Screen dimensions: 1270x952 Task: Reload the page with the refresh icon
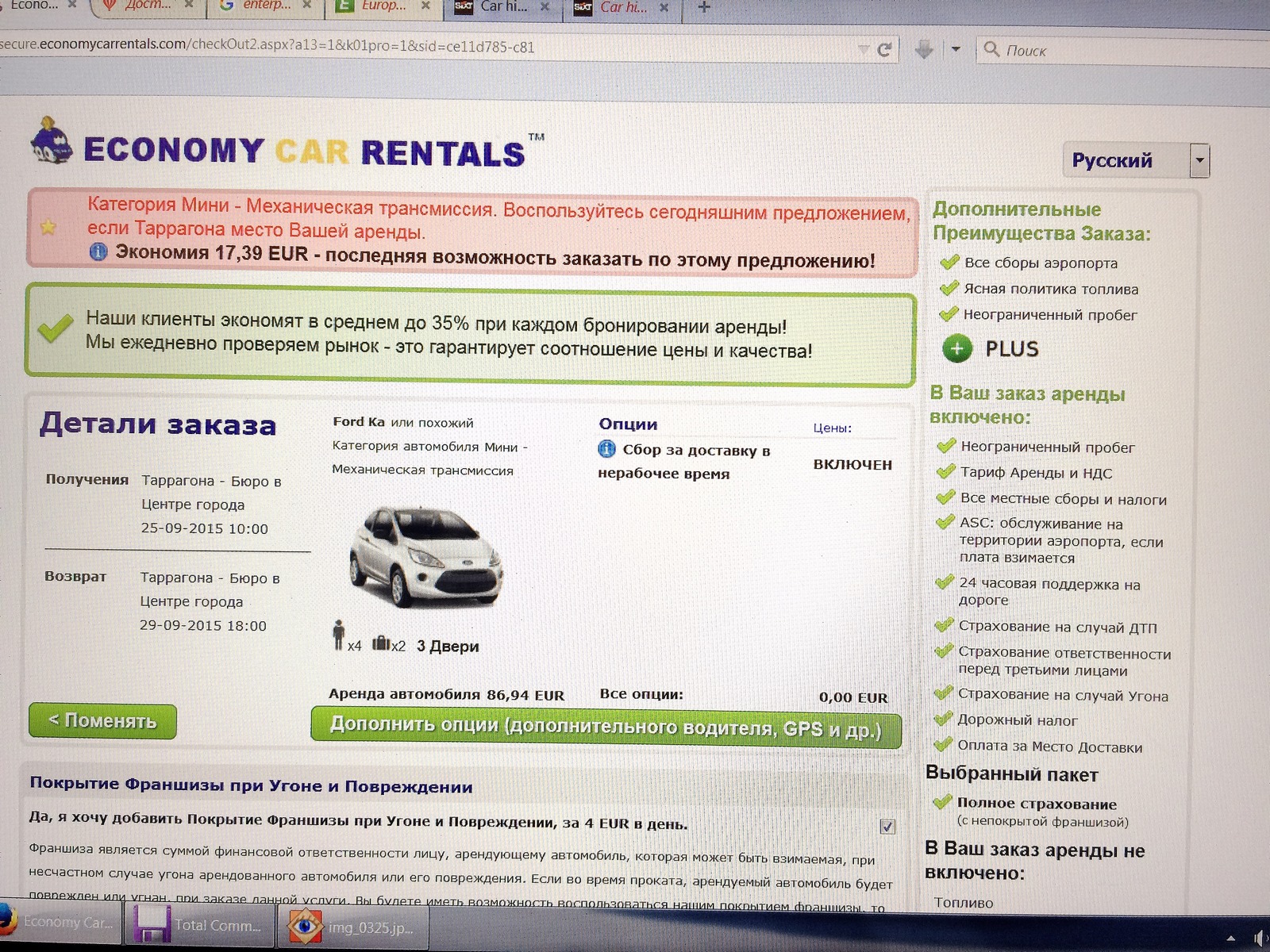(x=884, y=50)
